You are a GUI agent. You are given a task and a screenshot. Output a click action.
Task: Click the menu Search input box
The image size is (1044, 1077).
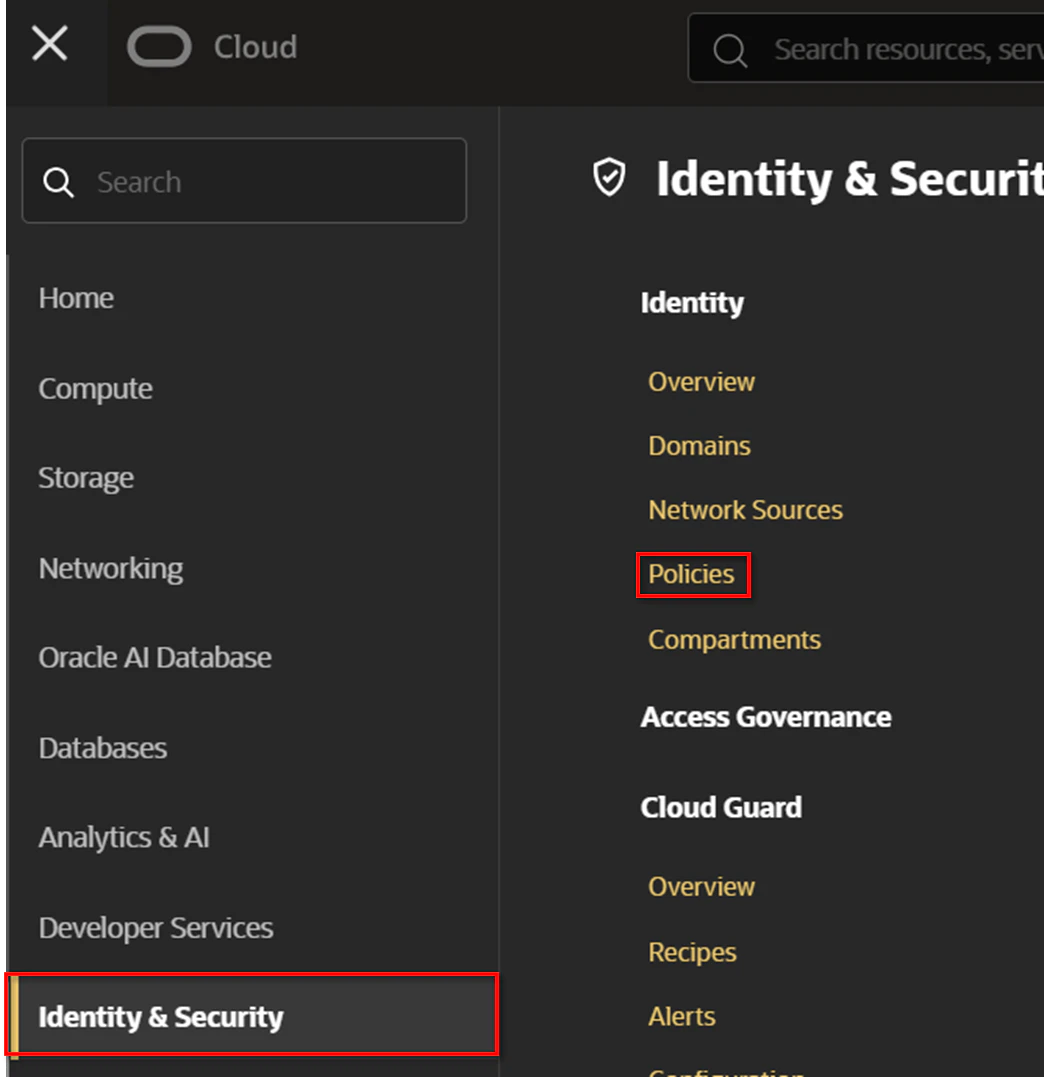pos(245,181)
